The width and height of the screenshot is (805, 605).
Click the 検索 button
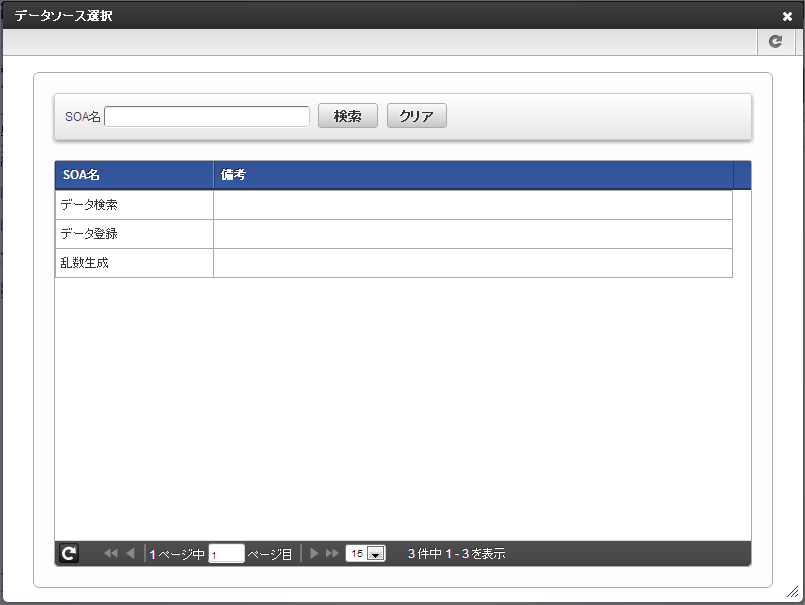point(348,116)
